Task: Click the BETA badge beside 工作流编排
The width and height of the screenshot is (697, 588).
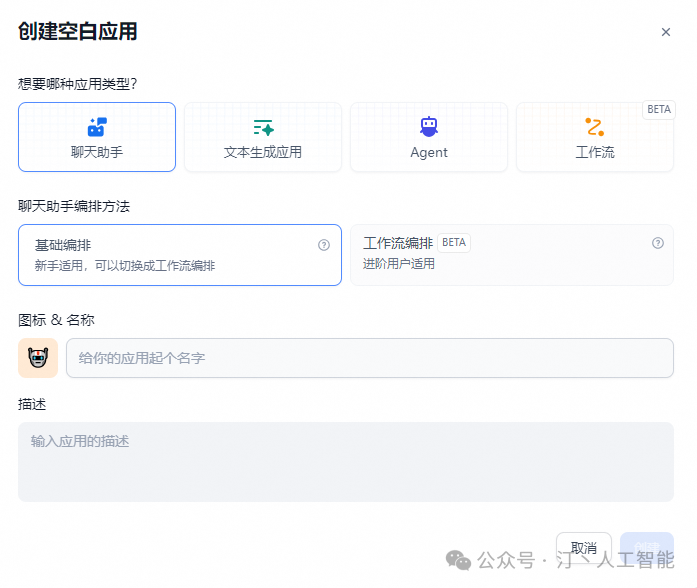Action: point(454,242)
